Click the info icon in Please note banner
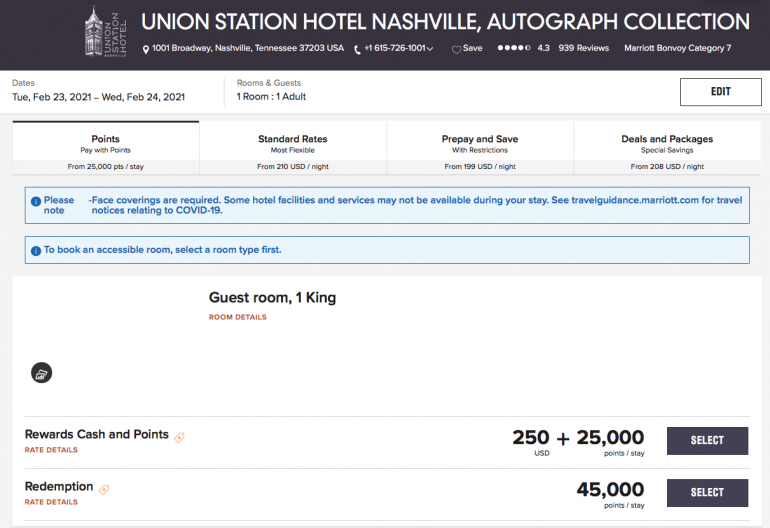The height and width of the screenshot is (528, 770). pyautogui.click(x=36, y=201)
